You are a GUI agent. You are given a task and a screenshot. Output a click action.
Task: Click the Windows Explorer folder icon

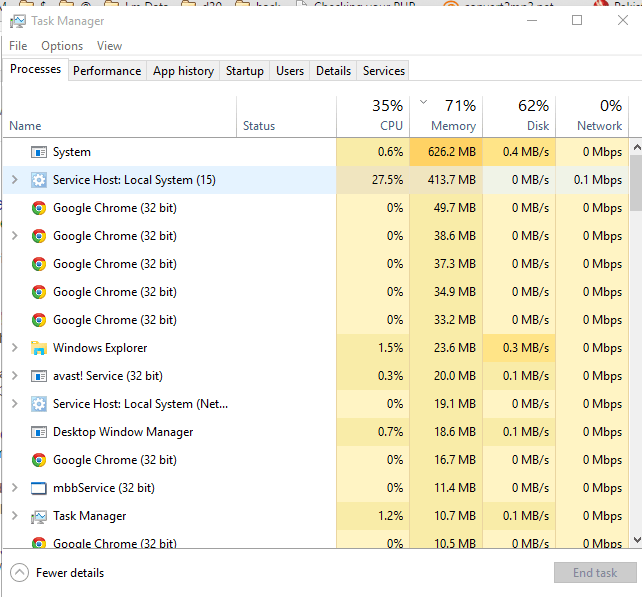39,348
